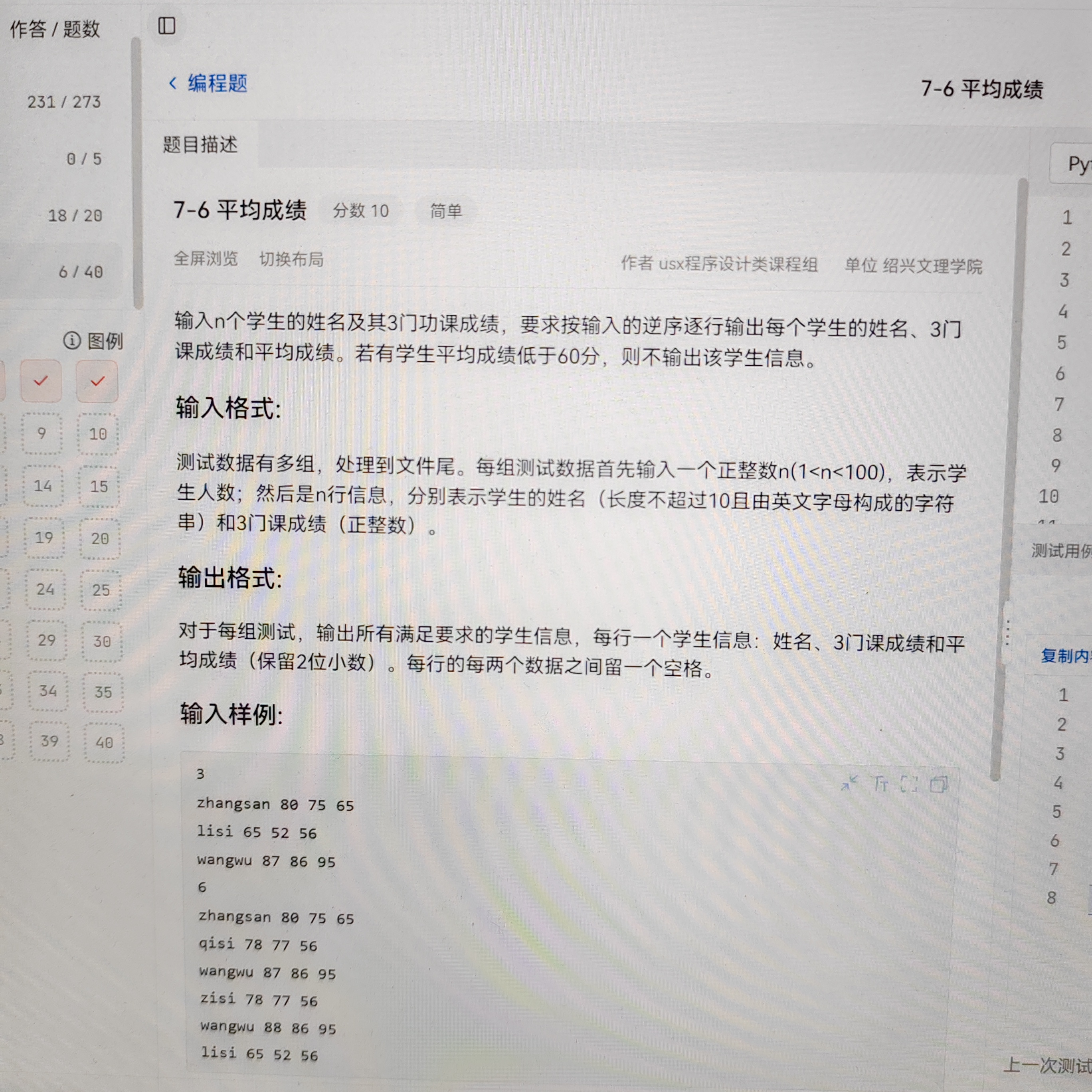Click the 输入样例 heading
The width and height of the screenshot is (1092, 1092).
232,714
